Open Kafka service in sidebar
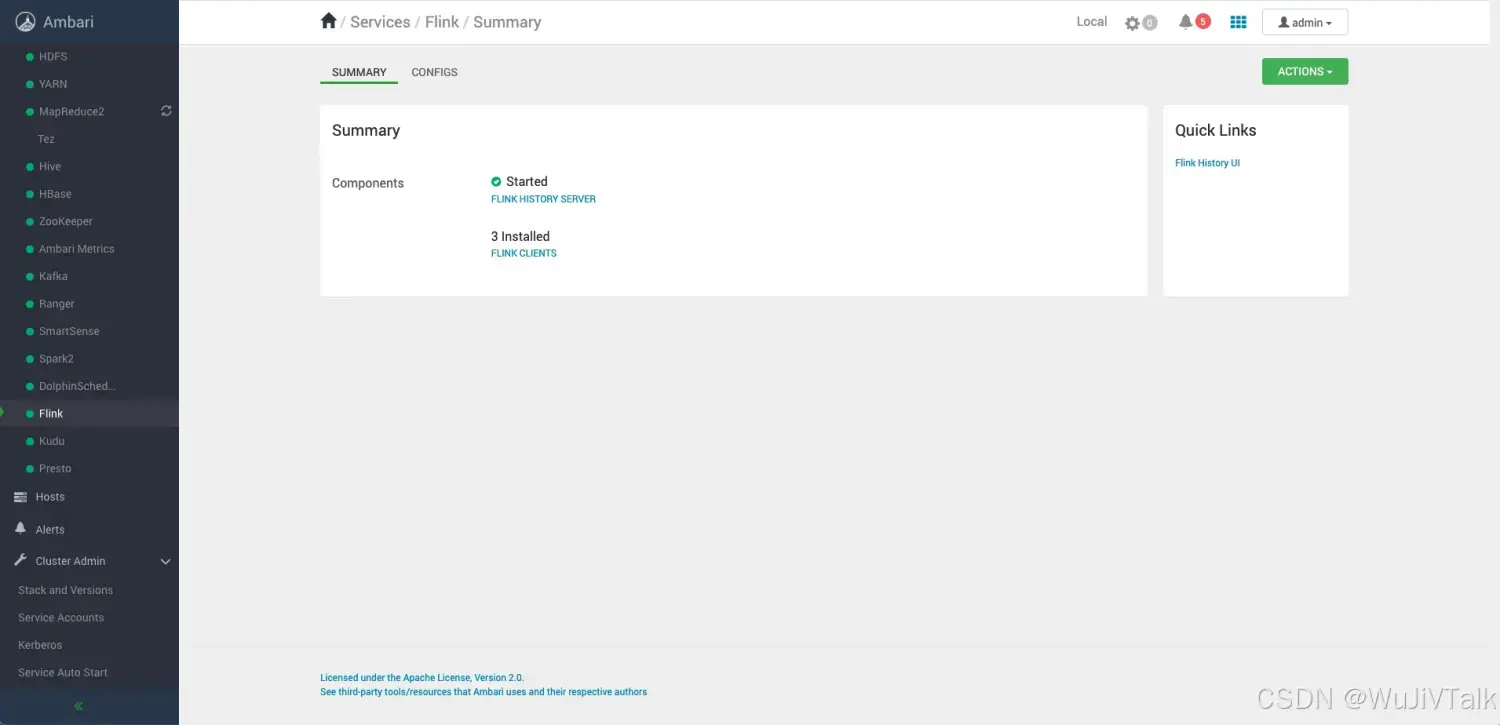Image resolution: width=1500 pixels, height=725 pixels. point(53,276)
